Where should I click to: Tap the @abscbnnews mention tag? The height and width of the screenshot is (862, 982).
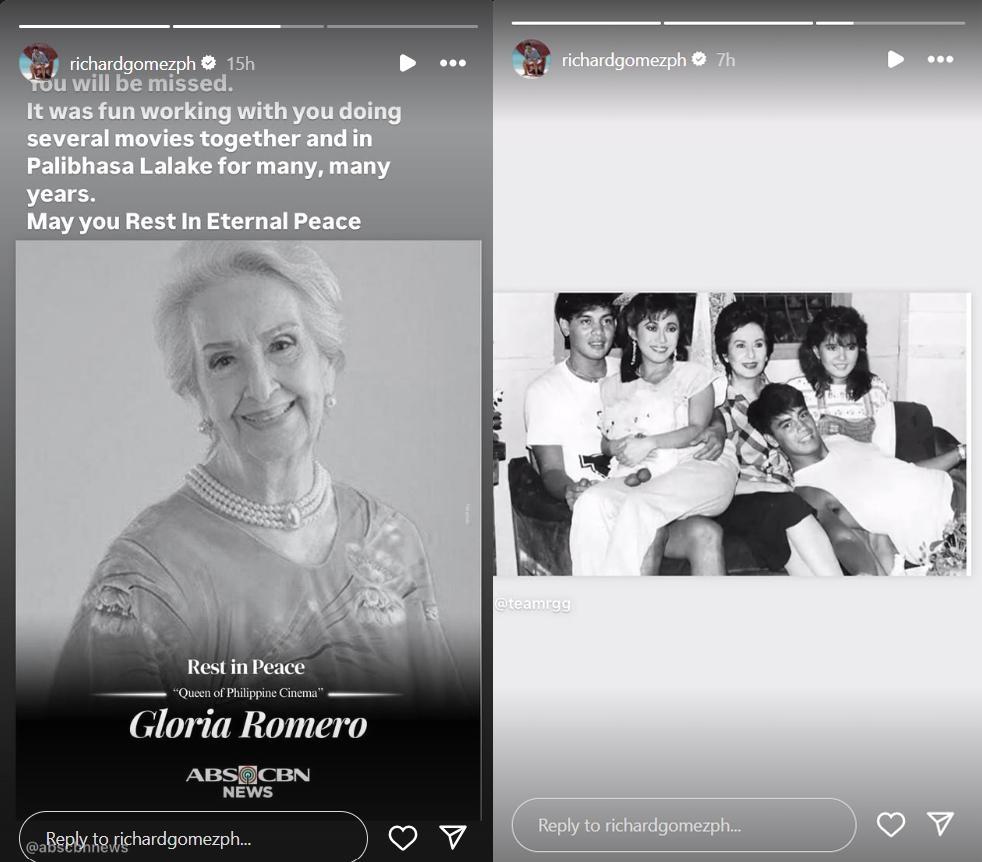(x=77, y=848)
